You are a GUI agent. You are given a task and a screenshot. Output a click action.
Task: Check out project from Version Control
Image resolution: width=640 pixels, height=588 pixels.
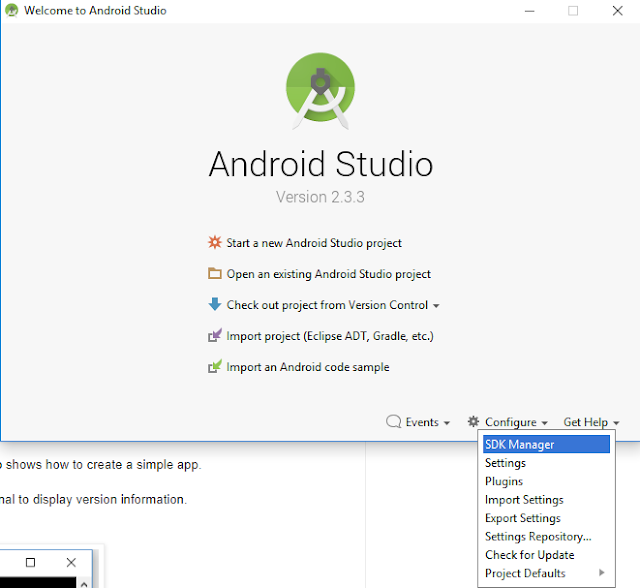tap(327, 305)
